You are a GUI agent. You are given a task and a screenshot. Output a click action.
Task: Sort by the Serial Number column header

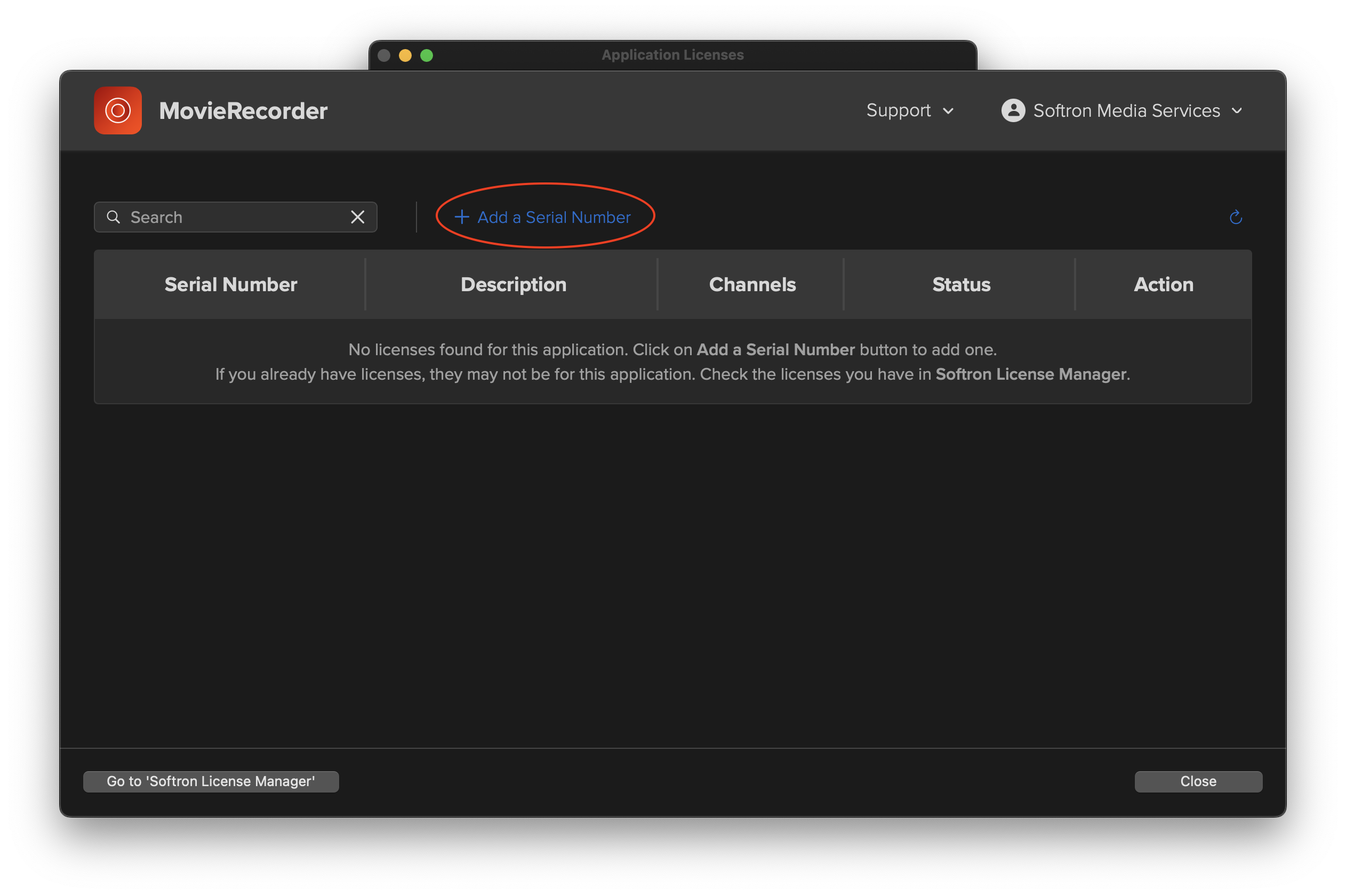231,285
